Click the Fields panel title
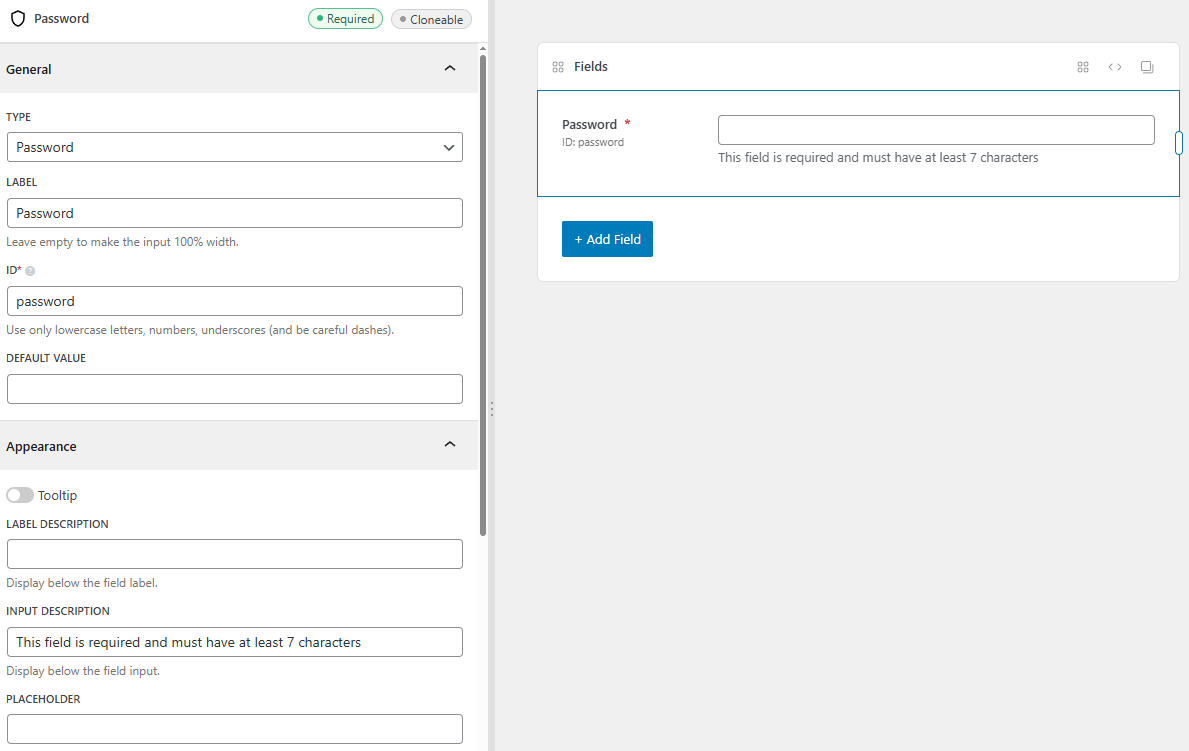Image resolution: width=1189 pixels, height=751 pixels. [592, 66]
